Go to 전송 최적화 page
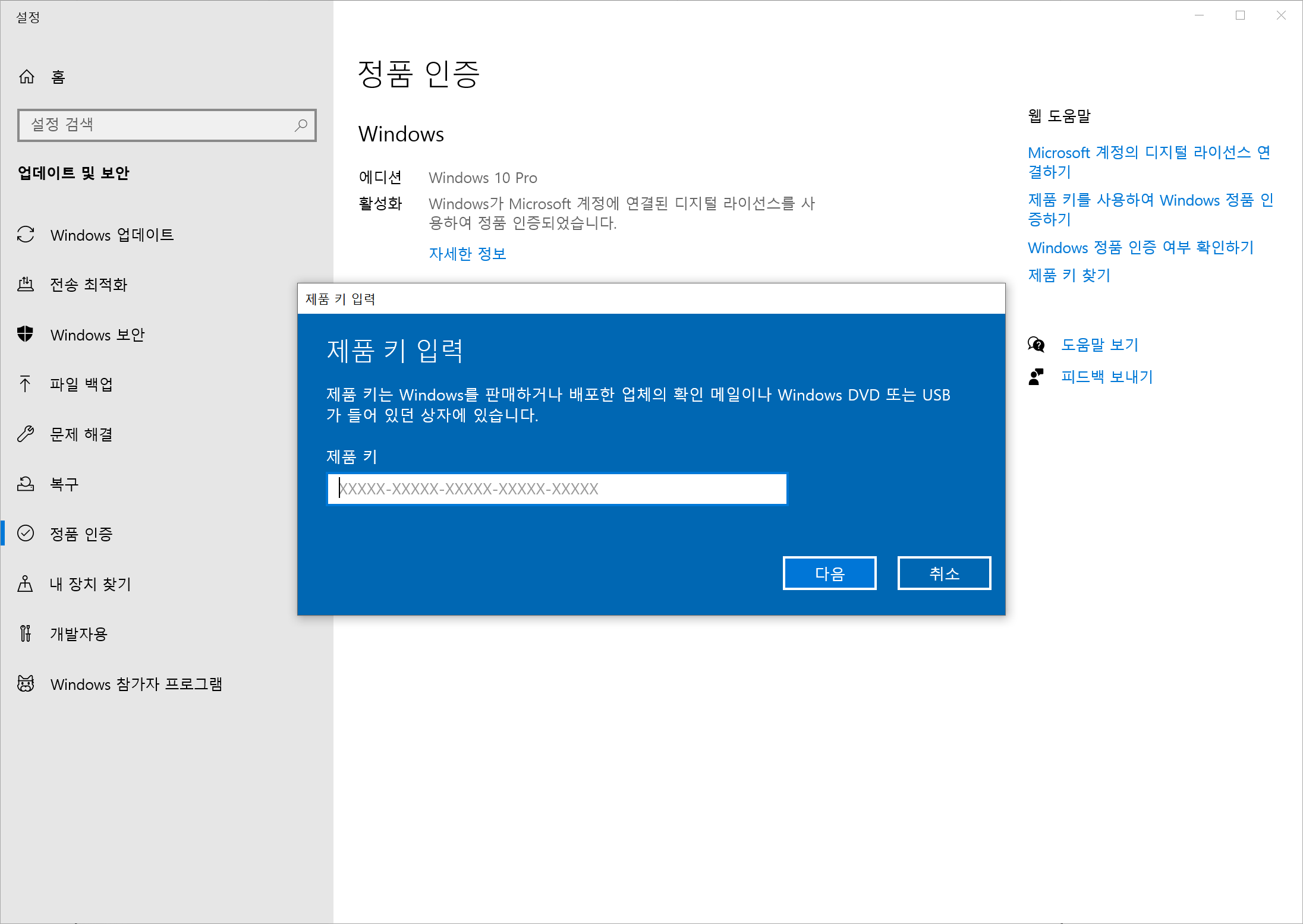This screenshot has height=924, width=1303. click(166, 285)
